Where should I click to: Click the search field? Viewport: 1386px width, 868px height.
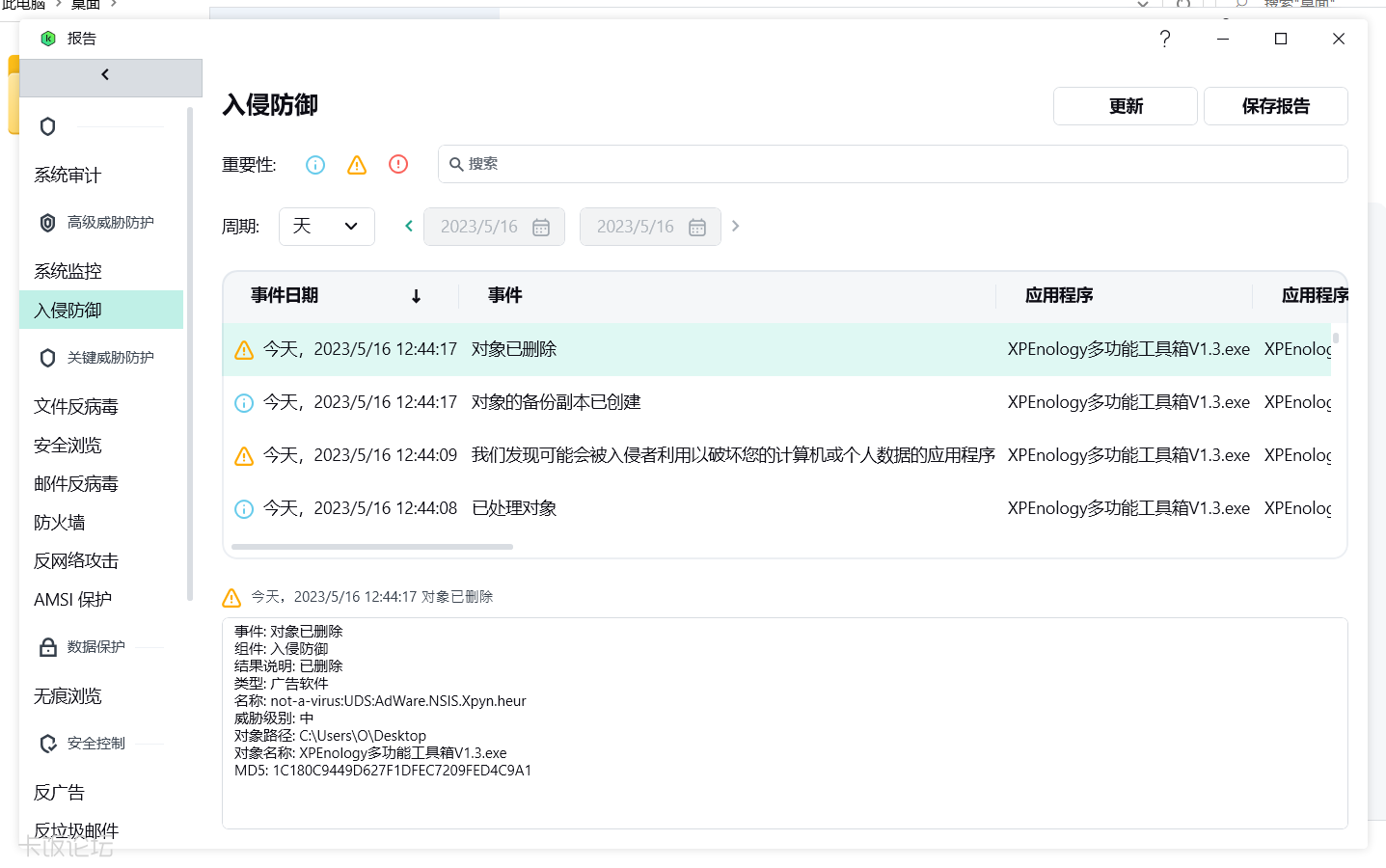click(x=892, y=164)
